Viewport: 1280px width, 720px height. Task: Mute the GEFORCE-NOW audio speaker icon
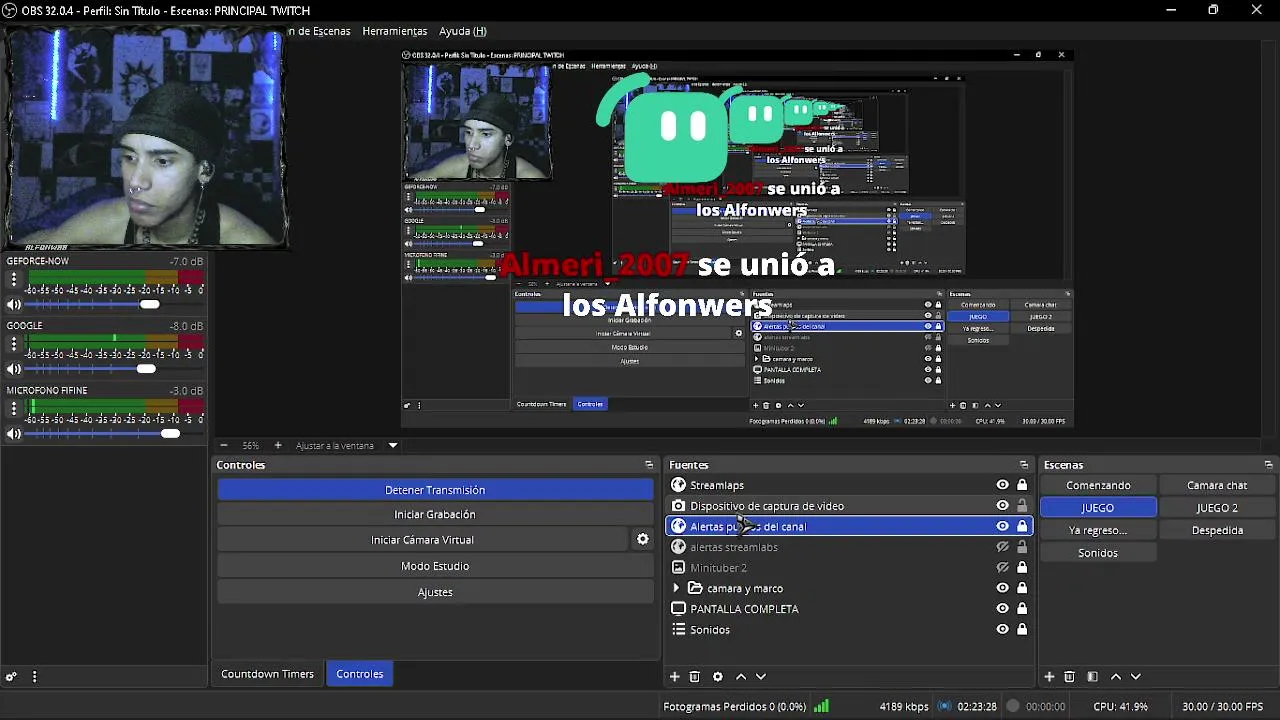coord(14,304)
